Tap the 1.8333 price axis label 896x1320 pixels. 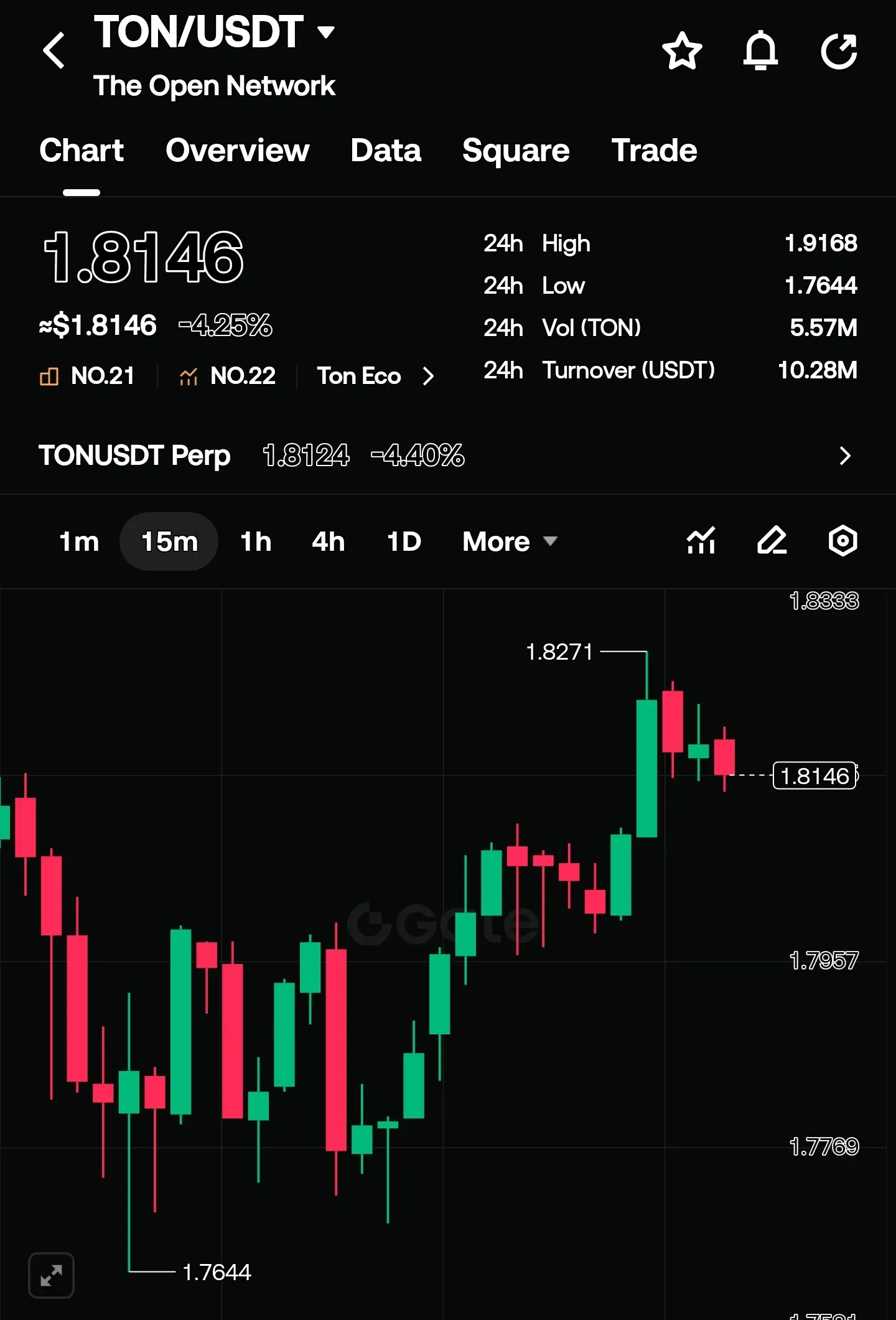(824, 601)
